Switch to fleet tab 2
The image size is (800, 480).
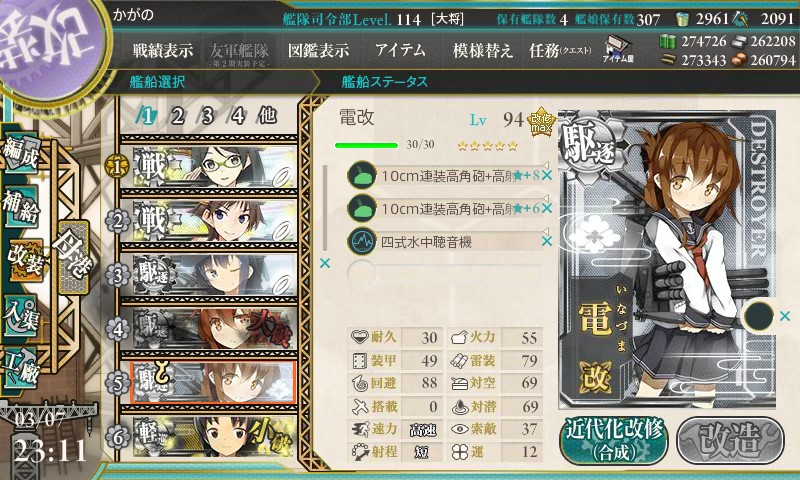pos(177,116)
